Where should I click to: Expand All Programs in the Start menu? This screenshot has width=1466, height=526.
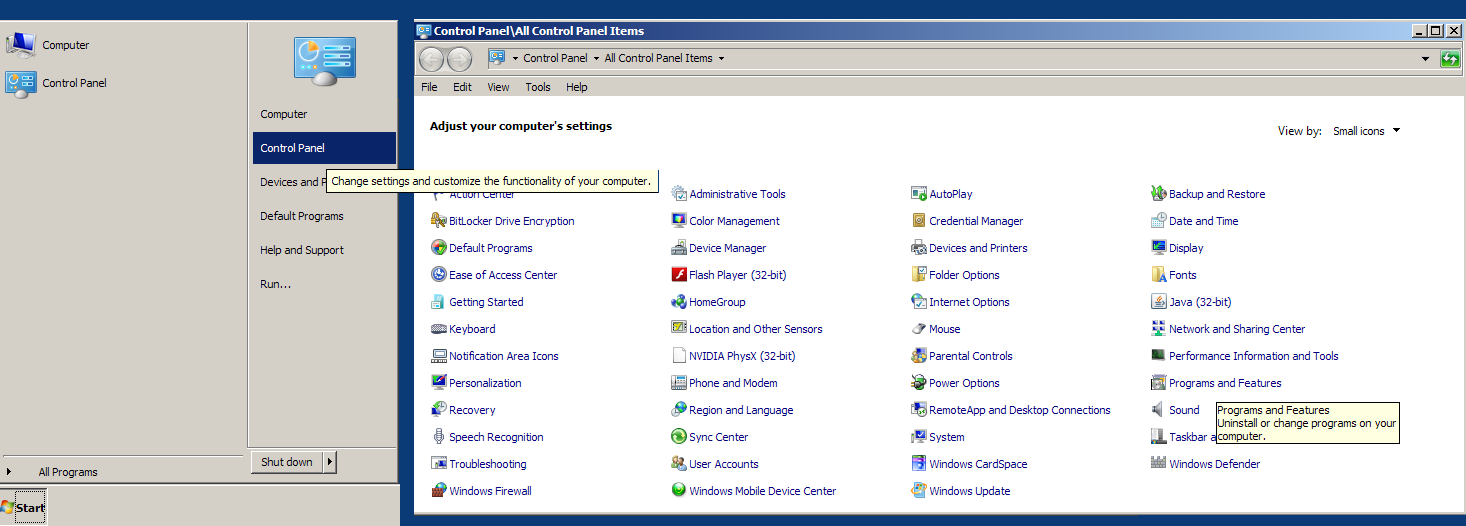click(x=68, y=472)
